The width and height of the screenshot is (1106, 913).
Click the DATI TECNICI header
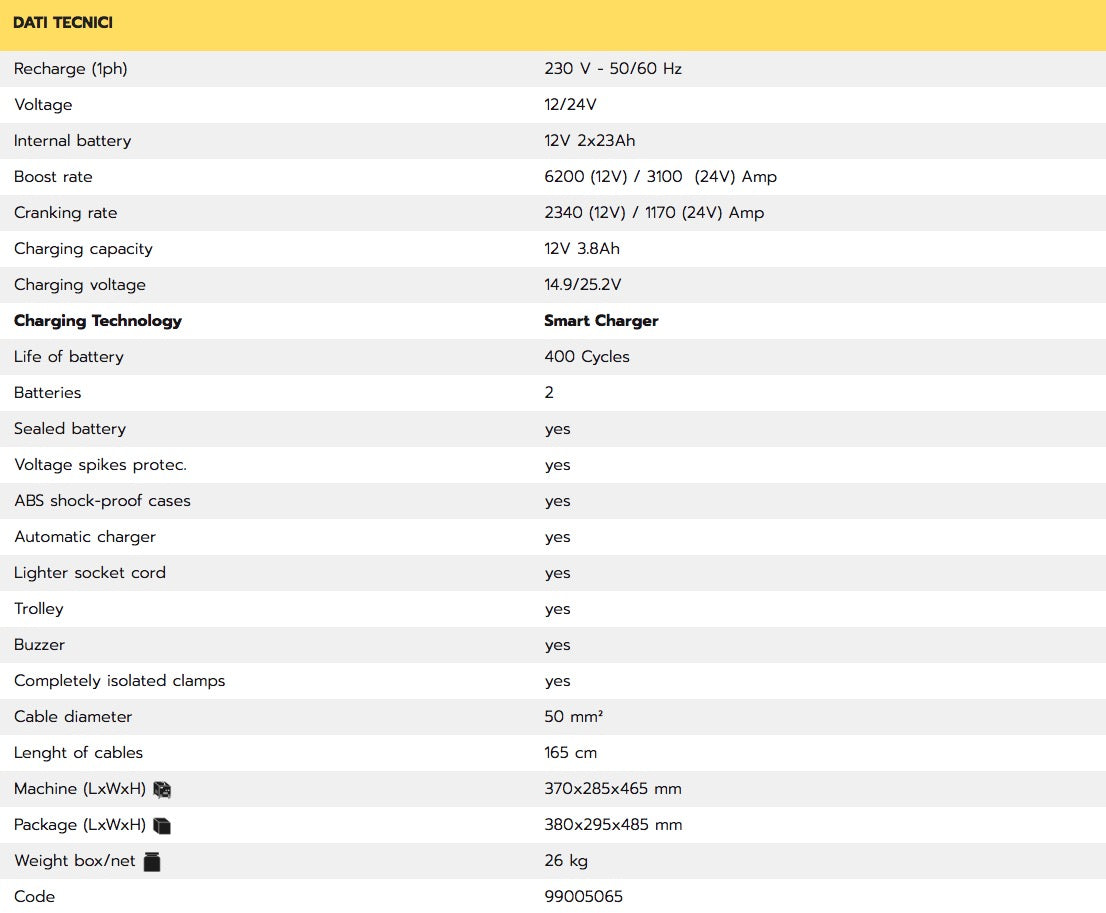tap(63, 23)
